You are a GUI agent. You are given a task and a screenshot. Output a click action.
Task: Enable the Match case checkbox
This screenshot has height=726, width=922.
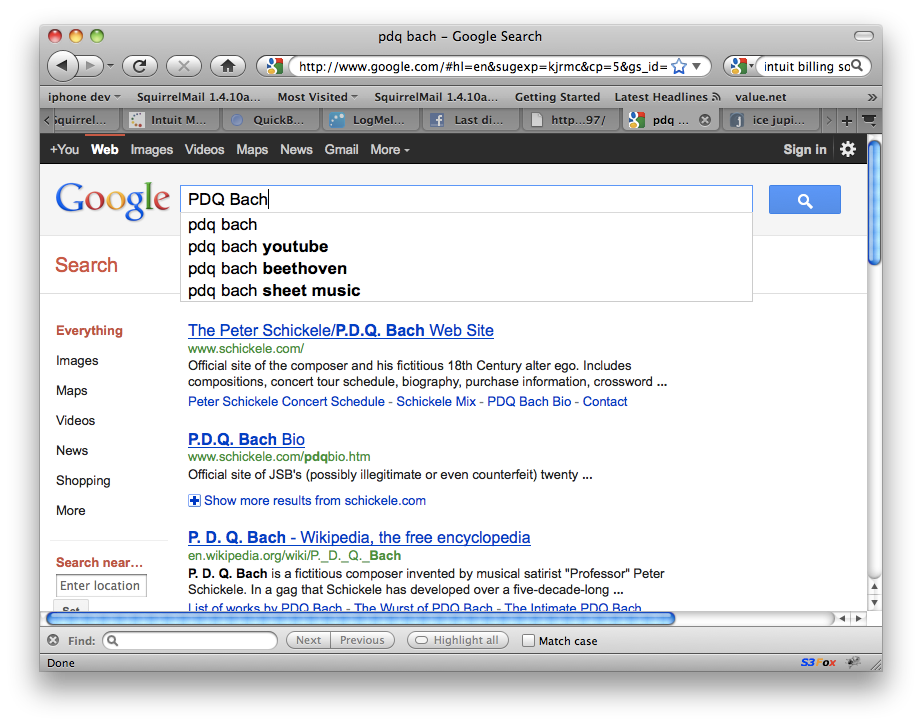(x=528, y=641)
